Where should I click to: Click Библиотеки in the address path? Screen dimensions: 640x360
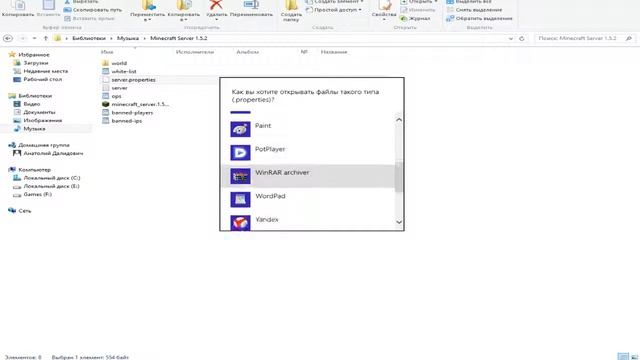click(89, 38)
